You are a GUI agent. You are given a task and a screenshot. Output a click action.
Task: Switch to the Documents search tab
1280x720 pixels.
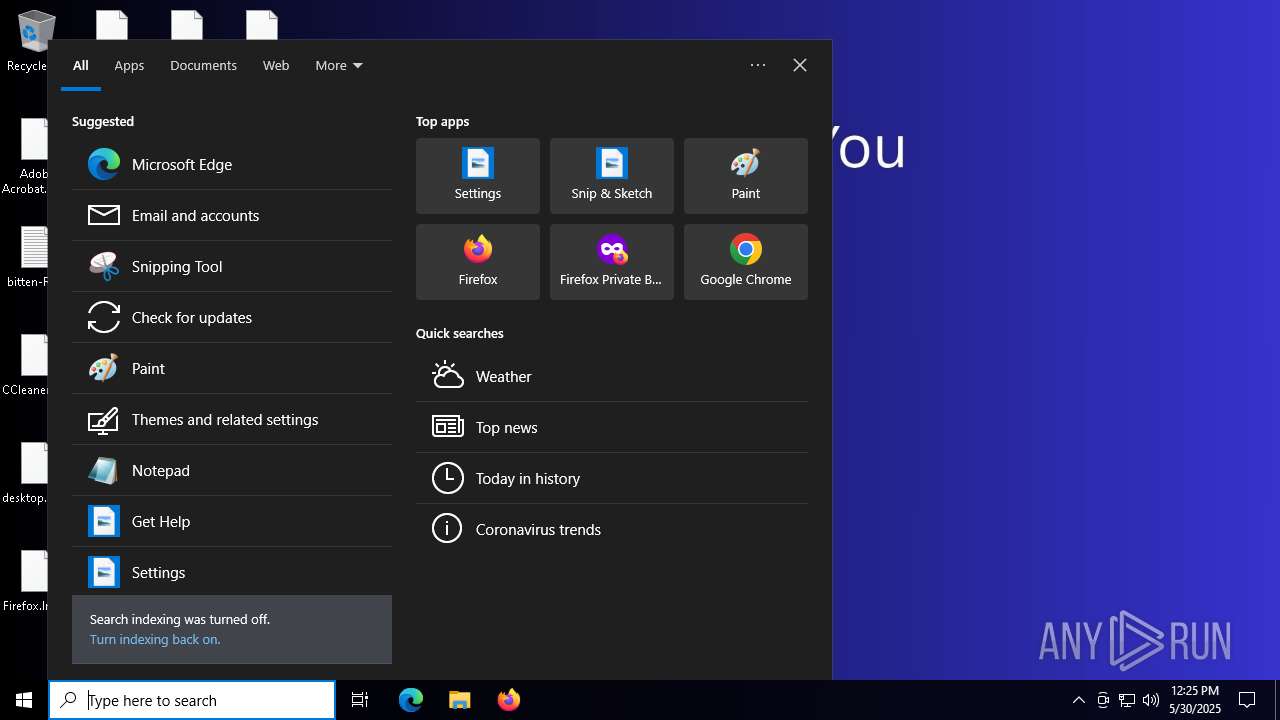tap(203, 65)
